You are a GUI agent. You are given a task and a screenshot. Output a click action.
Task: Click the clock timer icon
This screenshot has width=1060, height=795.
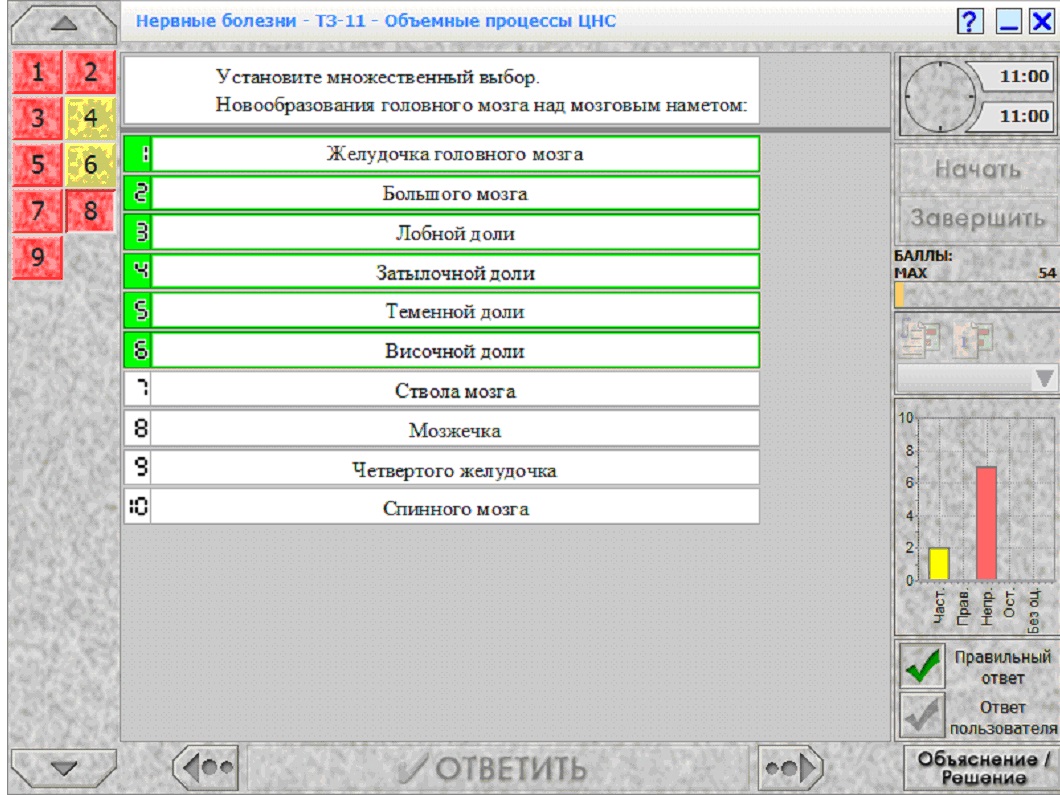pos(940,96)
